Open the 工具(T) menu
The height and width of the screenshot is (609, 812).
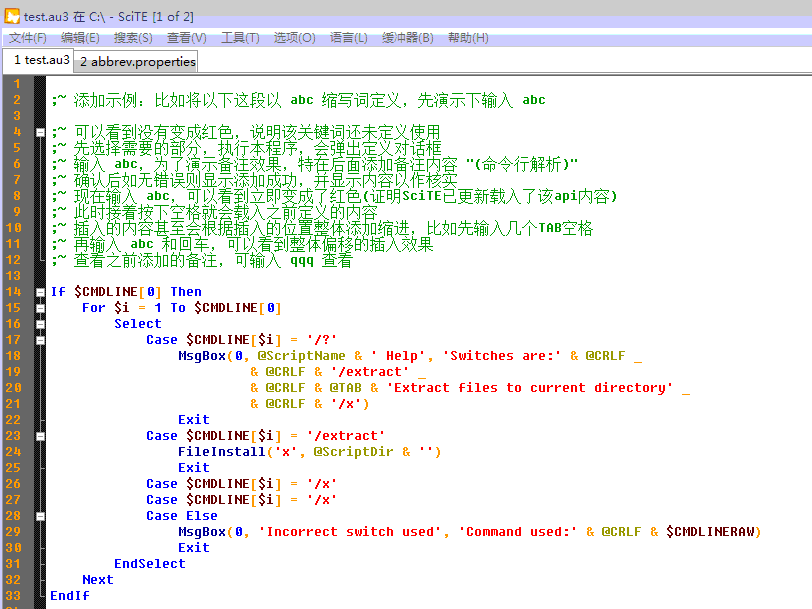(x=240, y=38)
